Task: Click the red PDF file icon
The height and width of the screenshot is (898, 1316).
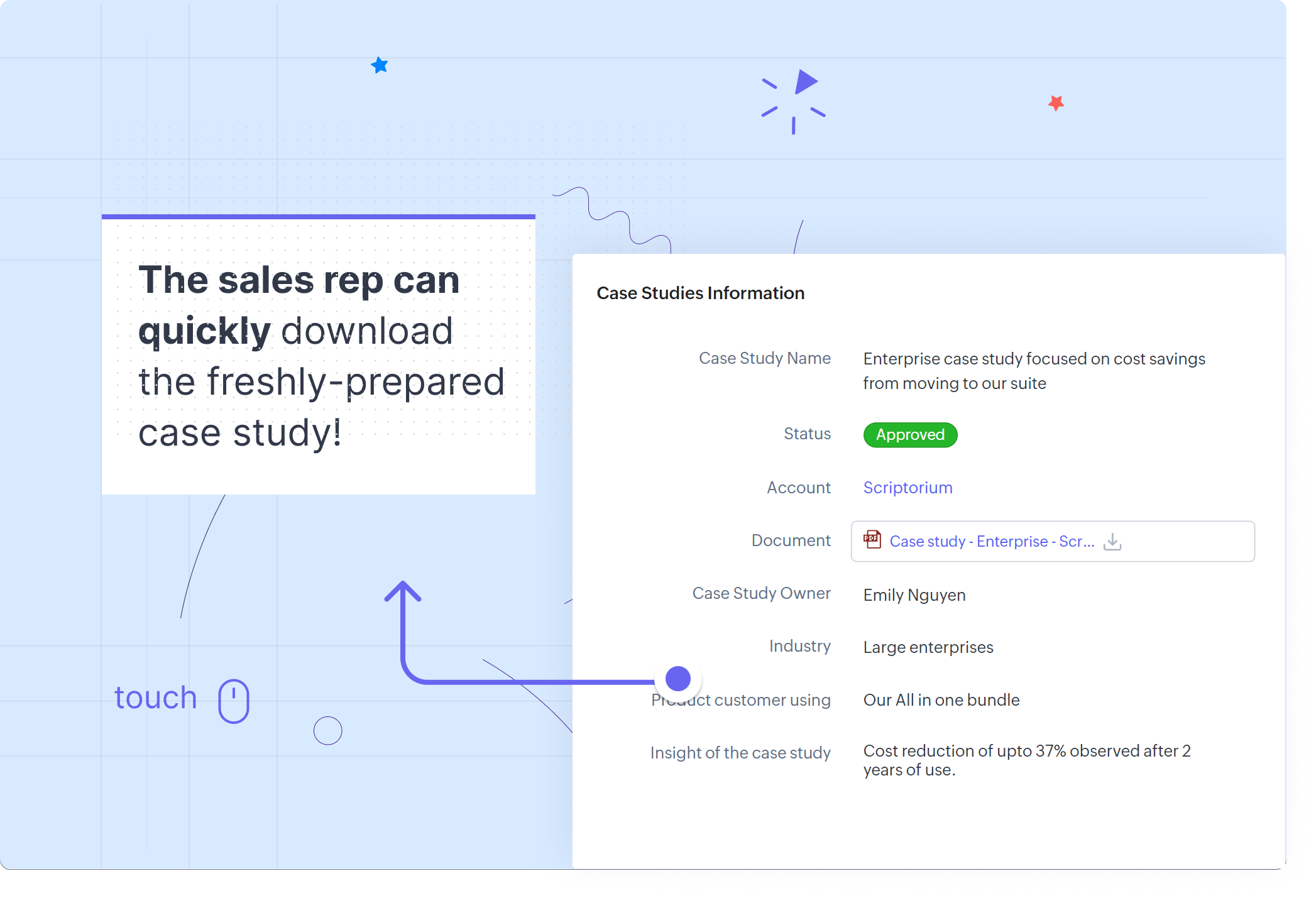Action: (872, 540)
